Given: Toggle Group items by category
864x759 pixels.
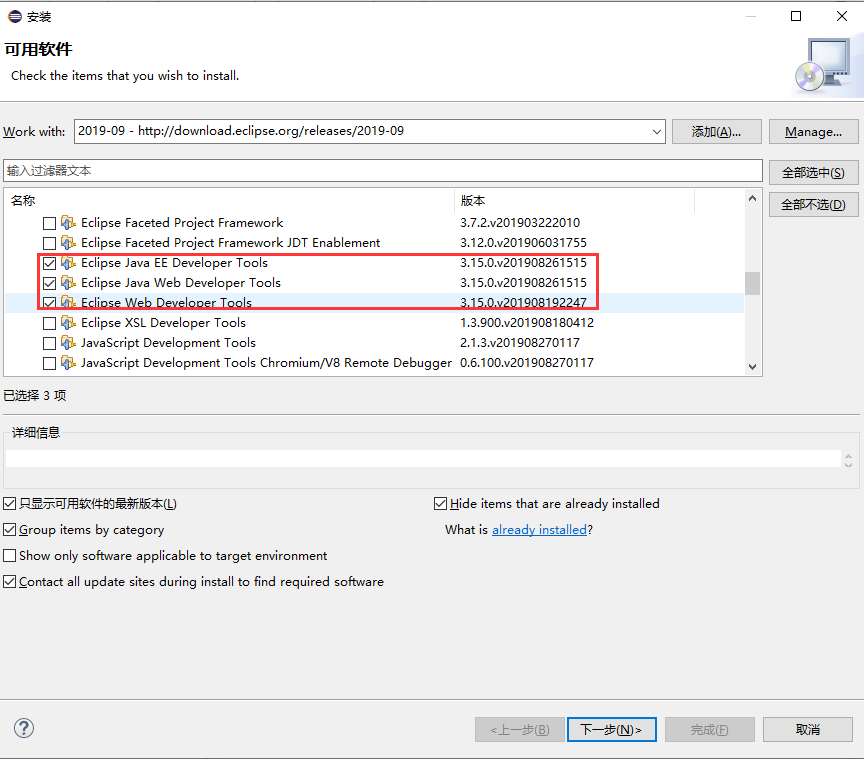Looking at the screenshot, I should click(9, 530).
